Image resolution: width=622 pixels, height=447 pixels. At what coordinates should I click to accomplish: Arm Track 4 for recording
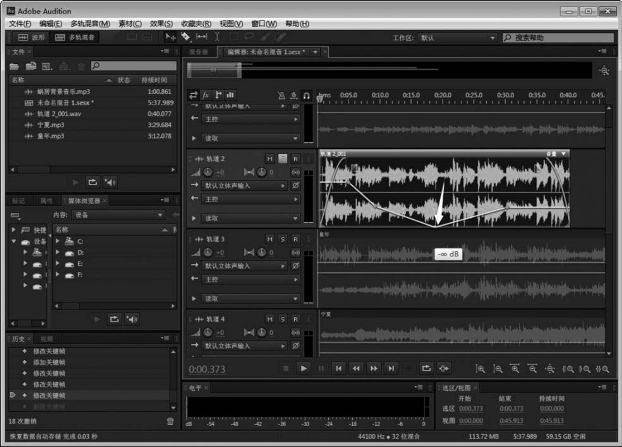pyautogui.click(x=295, y=319)
